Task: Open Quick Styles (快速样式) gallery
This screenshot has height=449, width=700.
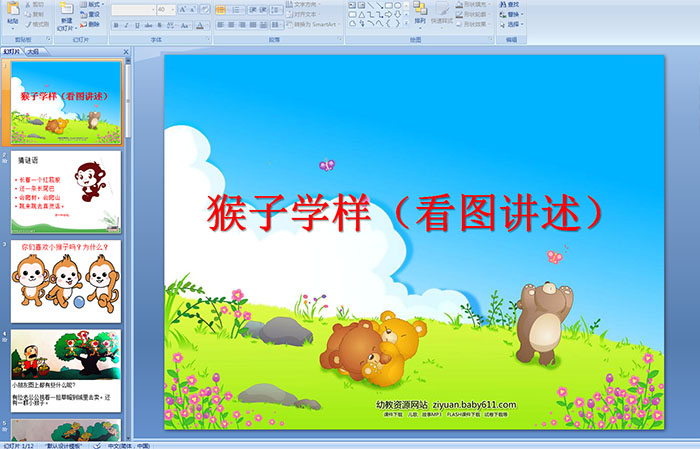Action: point(442,13)
